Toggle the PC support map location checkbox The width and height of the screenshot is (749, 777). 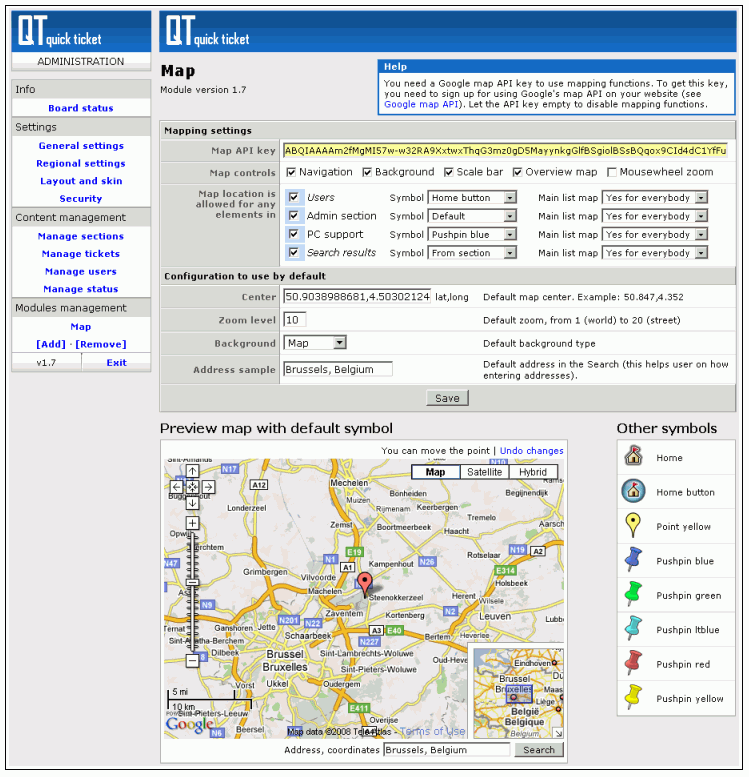294,234
